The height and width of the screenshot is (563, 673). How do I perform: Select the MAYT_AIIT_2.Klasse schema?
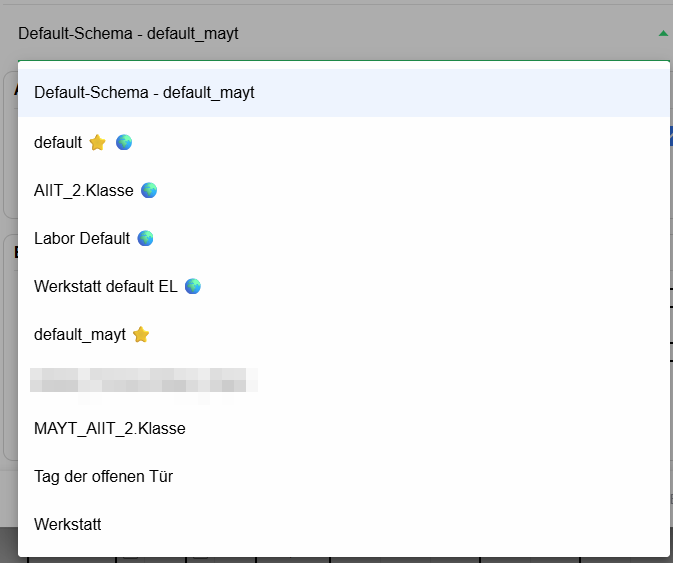pos(343,428)
